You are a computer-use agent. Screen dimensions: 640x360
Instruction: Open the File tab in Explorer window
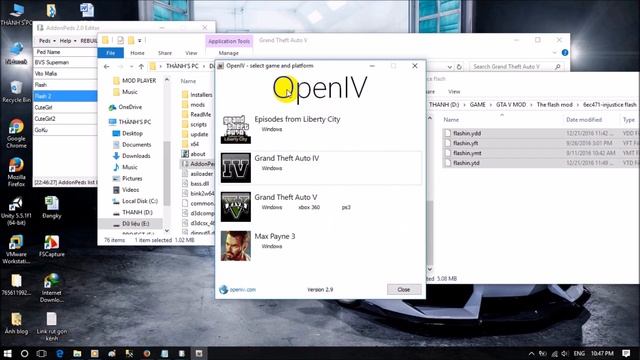(x=111, y=53)
